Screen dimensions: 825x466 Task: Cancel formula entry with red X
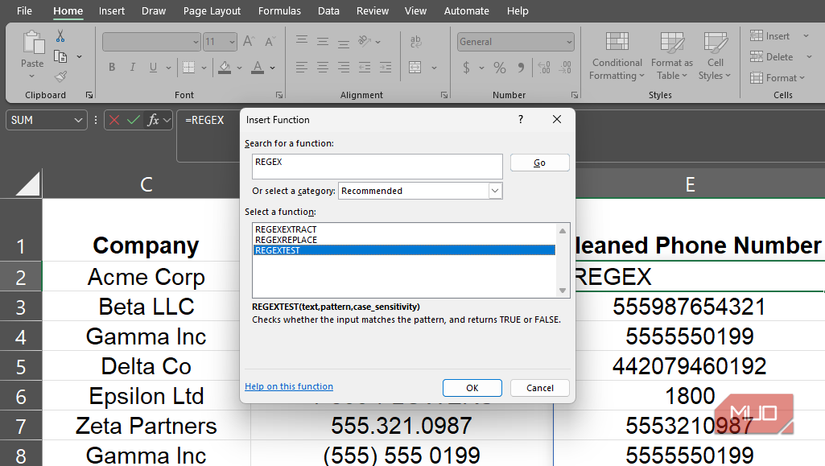click(114, 120)
